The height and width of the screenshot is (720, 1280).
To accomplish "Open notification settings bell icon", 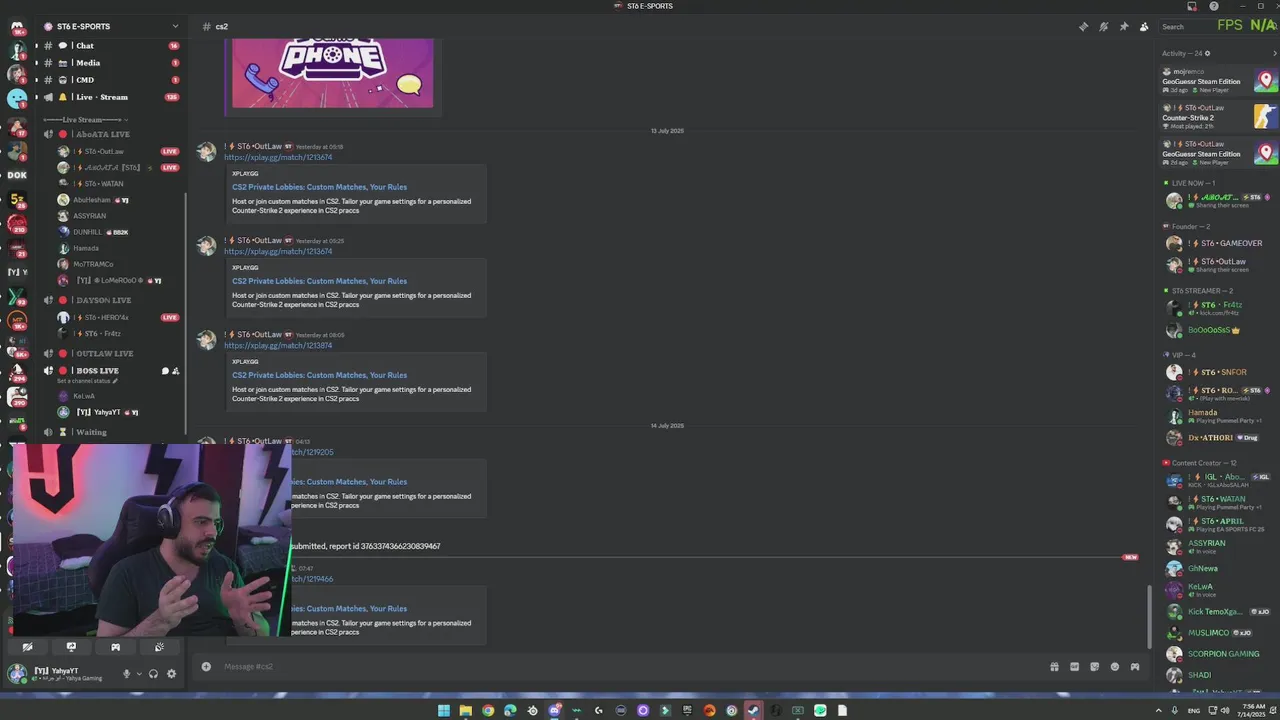I will (1103, 27).
